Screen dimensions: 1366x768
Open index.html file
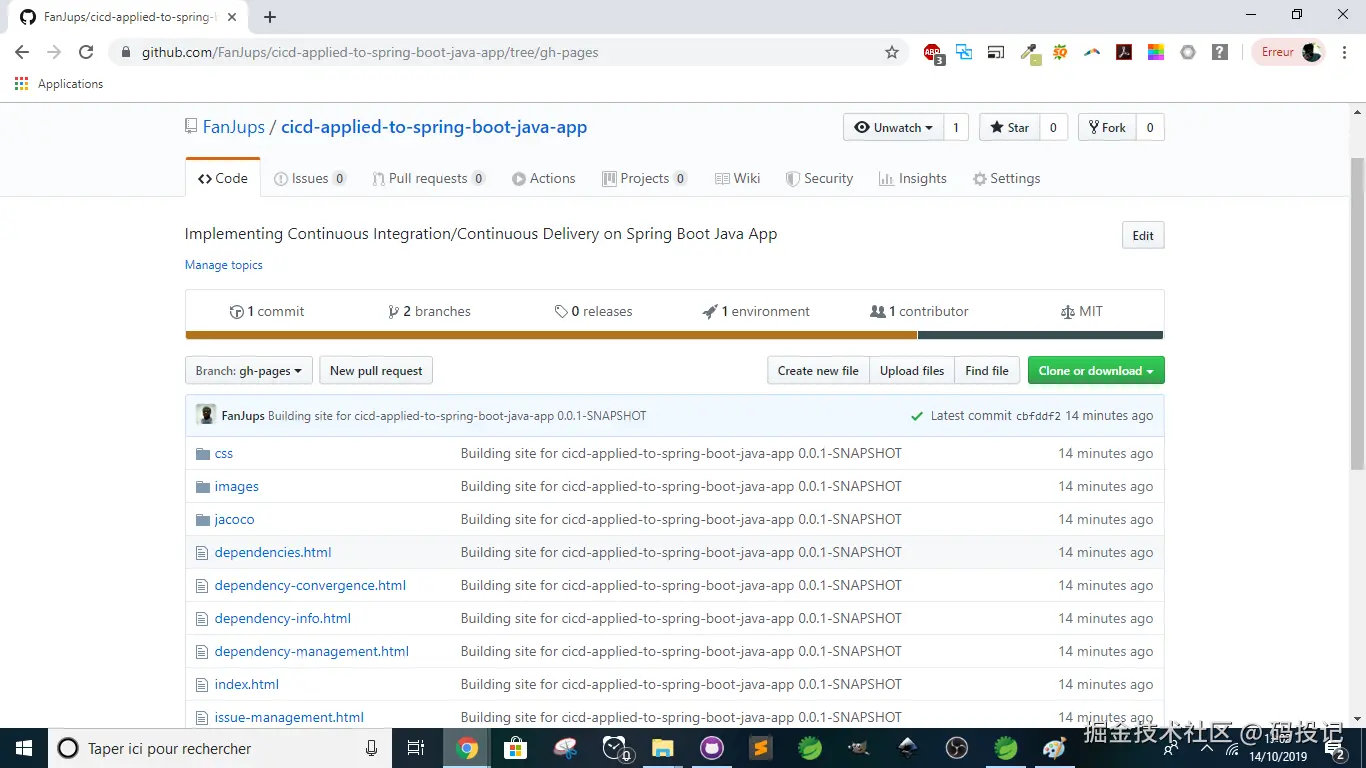tap(247, 684)
